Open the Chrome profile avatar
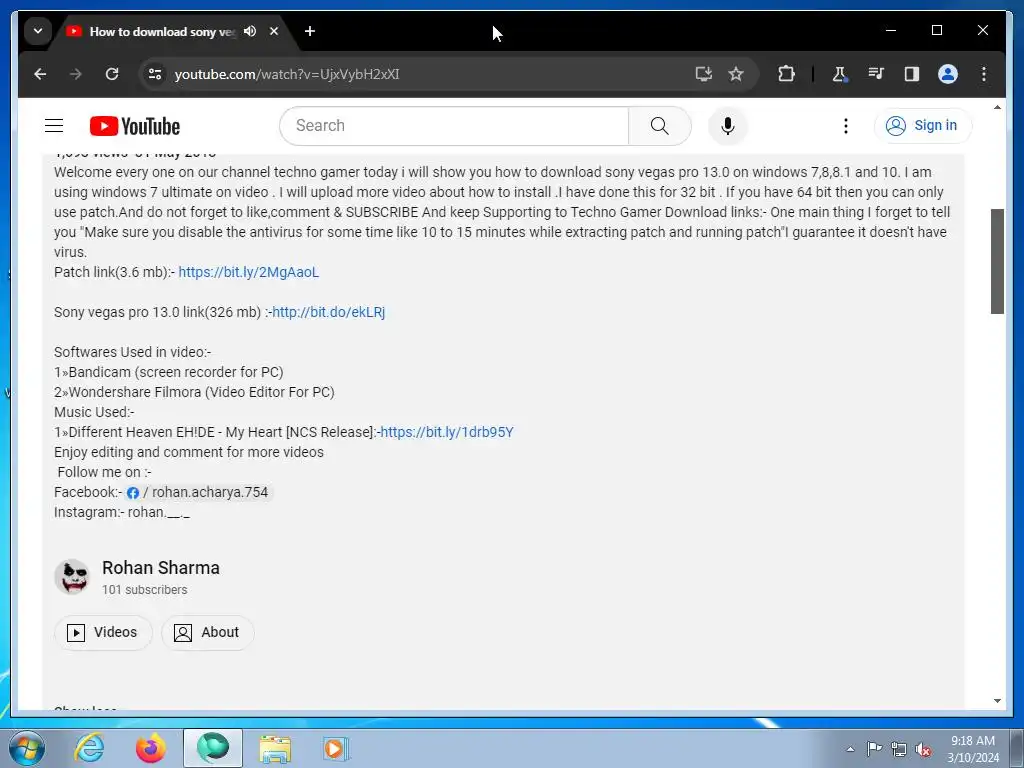Image resolution: width=1024 pixels, height=768 pixels. tap(948, 74)
